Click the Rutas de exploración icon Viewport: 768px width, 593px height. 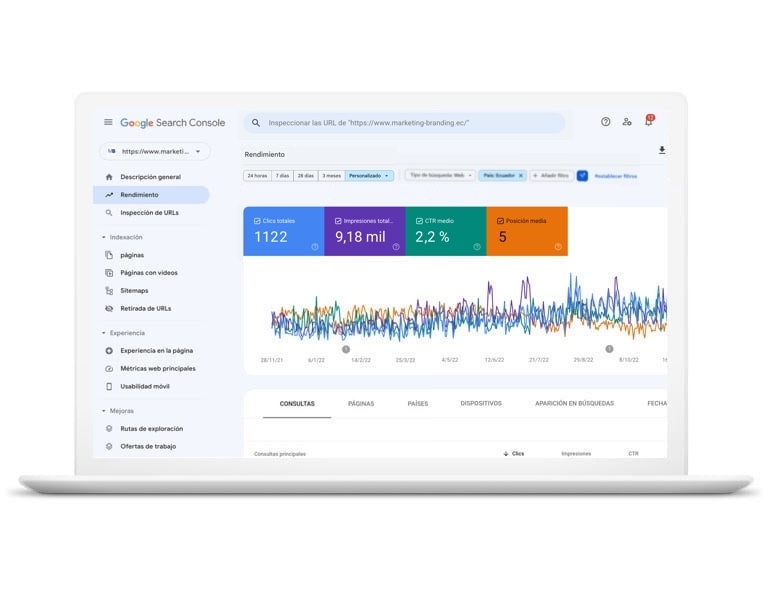coord(109,428)
